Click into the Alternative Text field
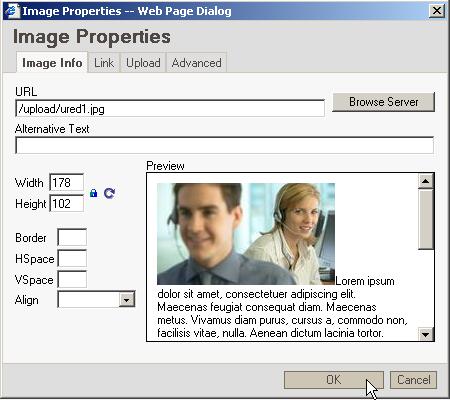This screenshot has height=400, width=450. tap(224, 145)
